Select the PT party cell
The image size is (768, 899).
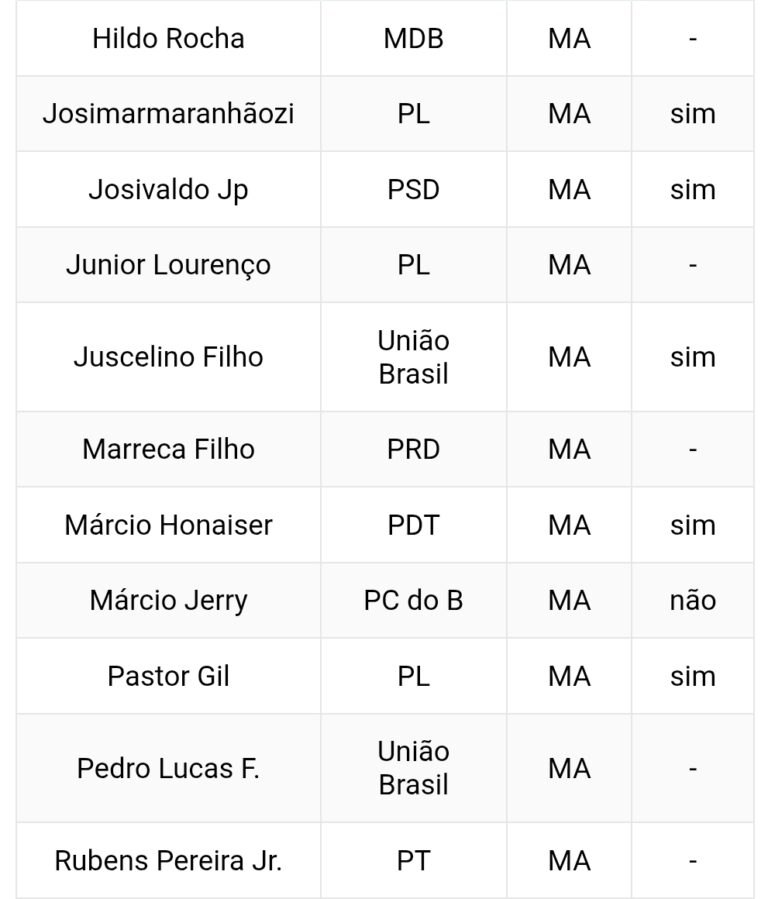413,861
